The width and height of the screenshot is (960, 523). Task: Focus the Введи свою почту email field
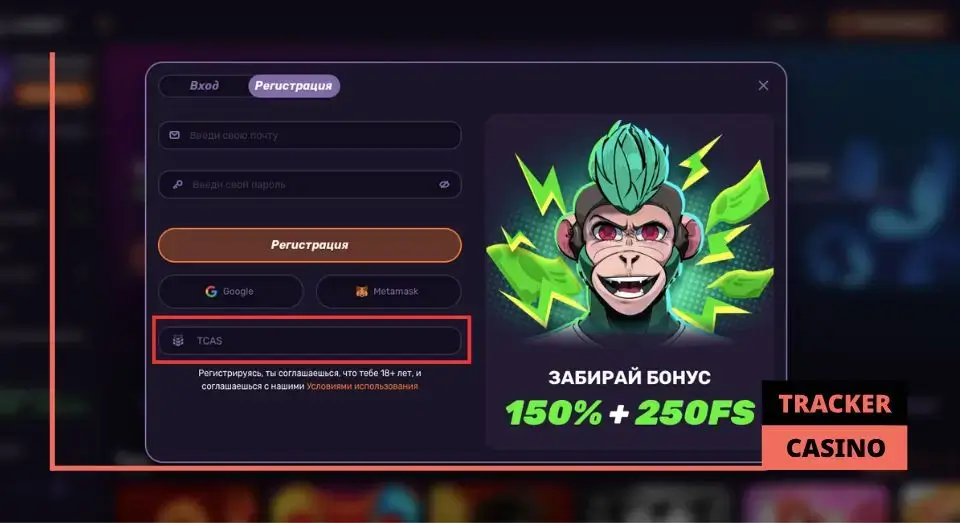[310, 135]
